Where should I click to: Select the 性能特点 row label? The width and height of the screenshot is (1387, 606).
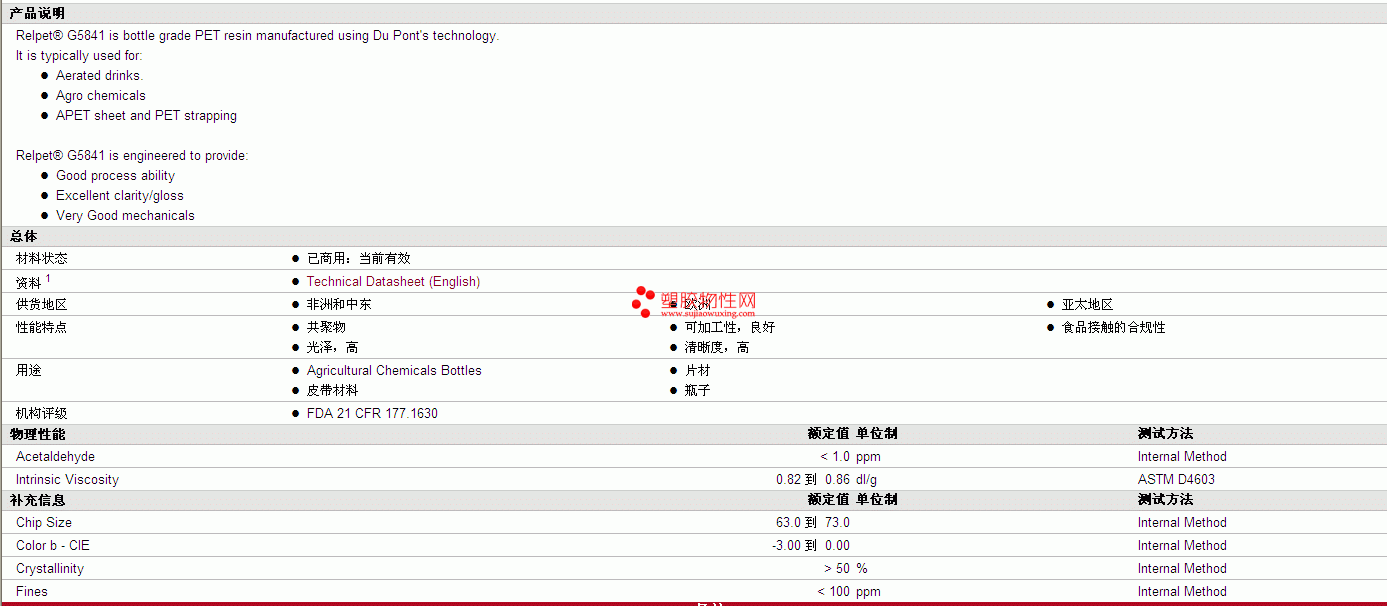coord(42,328)
